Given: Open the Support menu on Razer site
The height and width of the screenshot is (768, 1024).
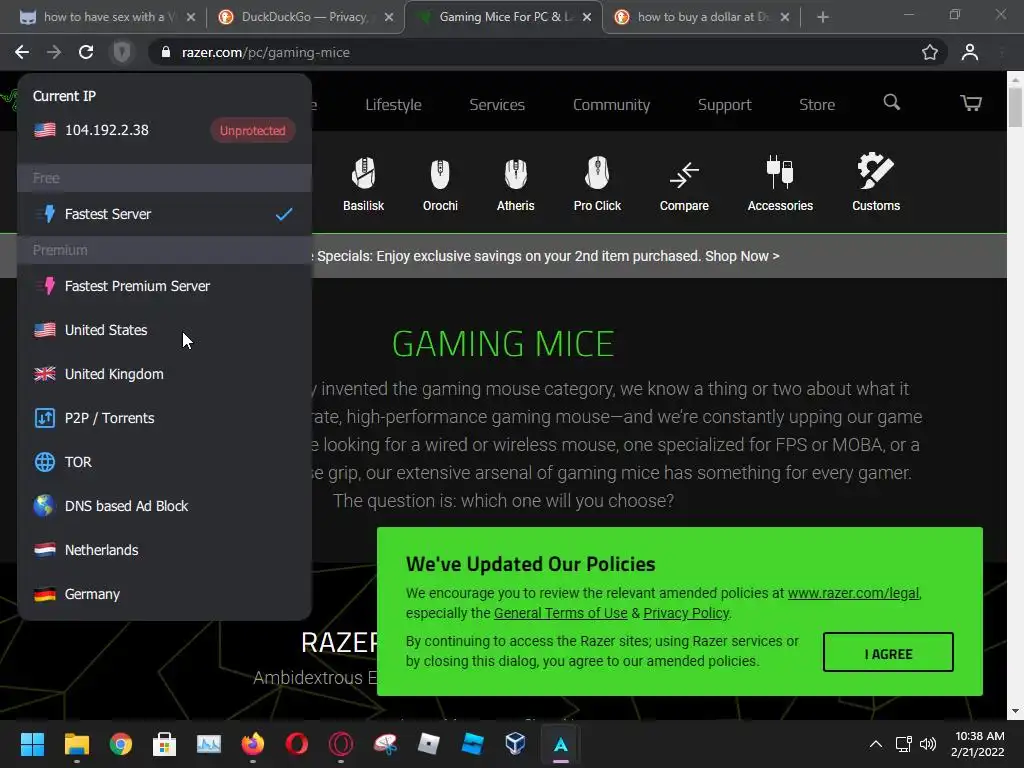Looking at the screenshot, I should pyautogui.click(x=724, y=104).
